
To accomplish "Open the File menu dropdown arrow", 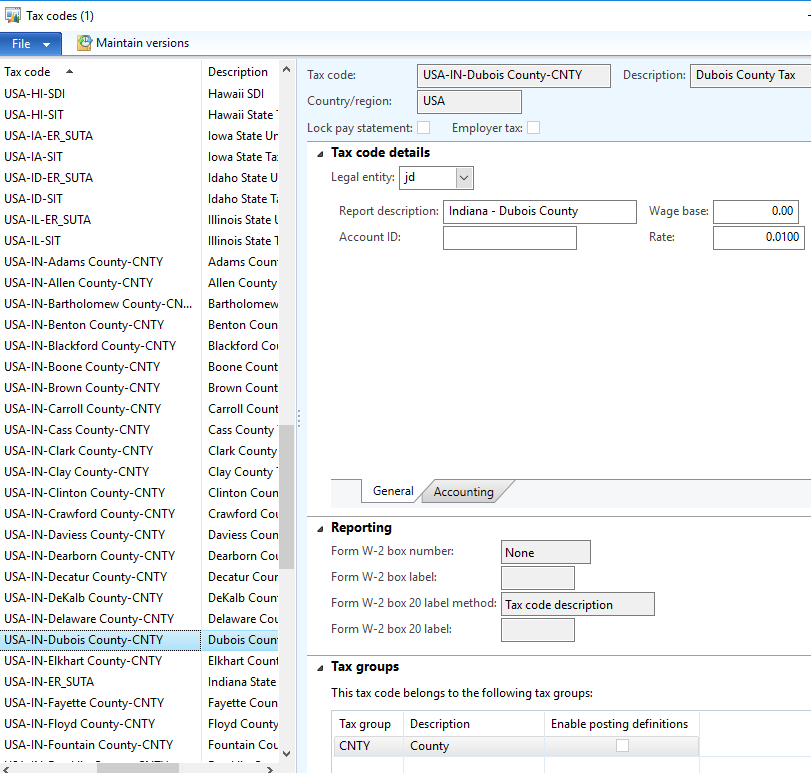I will pyautogui.click(x=47, y=44).
